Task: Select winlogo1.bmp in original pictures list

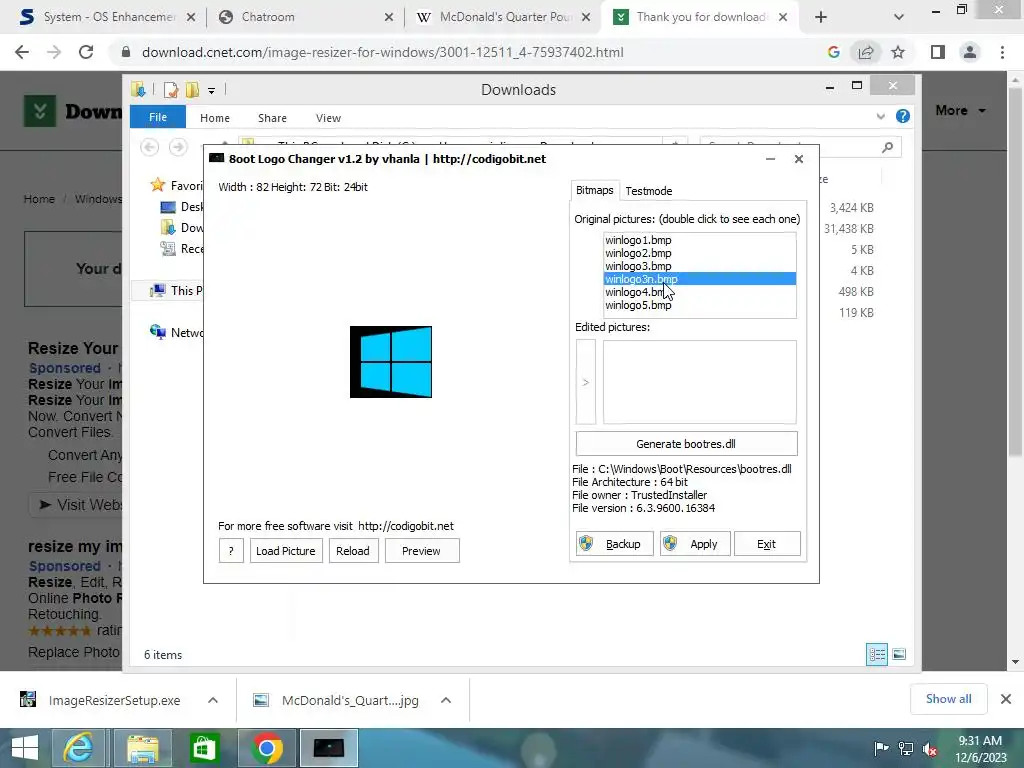Action: 638,240
